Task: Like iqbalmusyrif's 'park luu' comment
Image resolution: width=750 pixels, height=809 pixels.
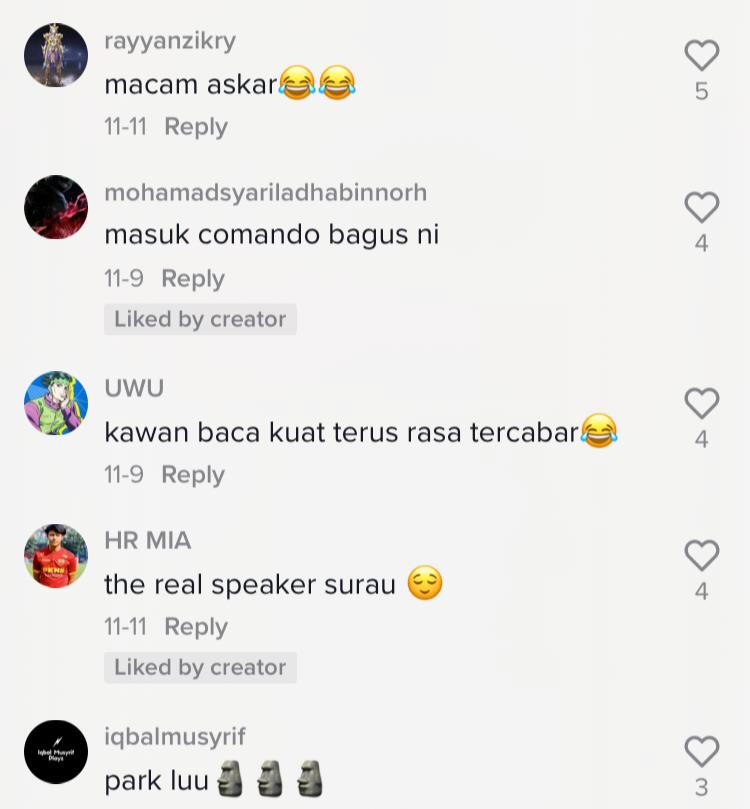Action: 702,751
